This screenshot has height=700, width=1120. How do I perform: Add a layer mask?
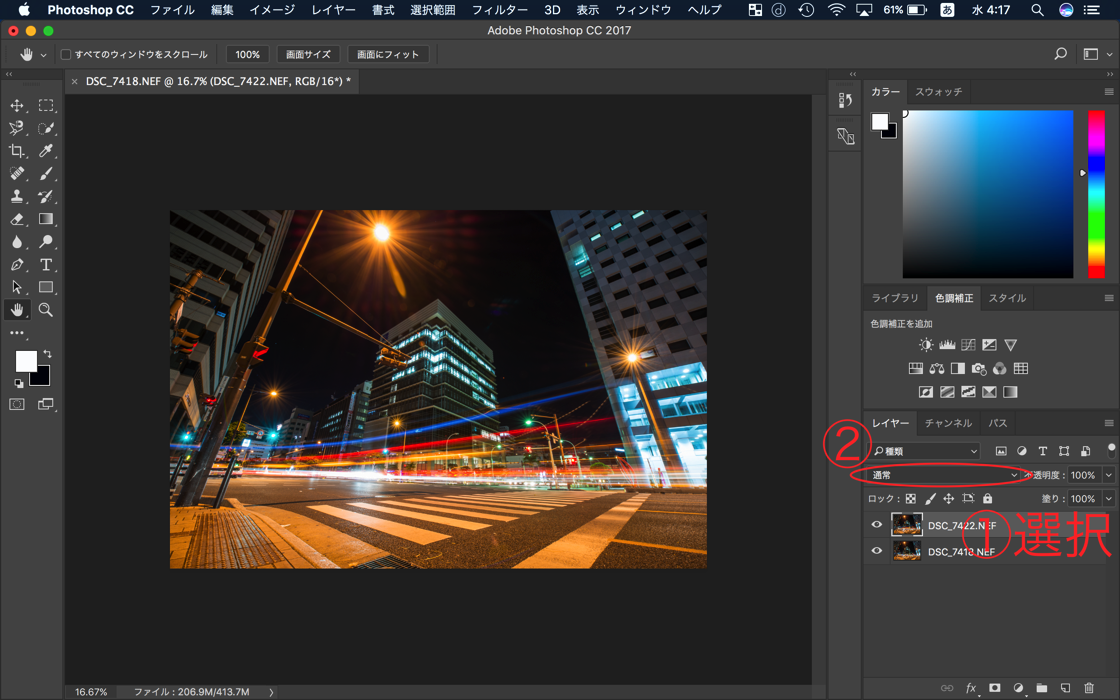[994, 688]
